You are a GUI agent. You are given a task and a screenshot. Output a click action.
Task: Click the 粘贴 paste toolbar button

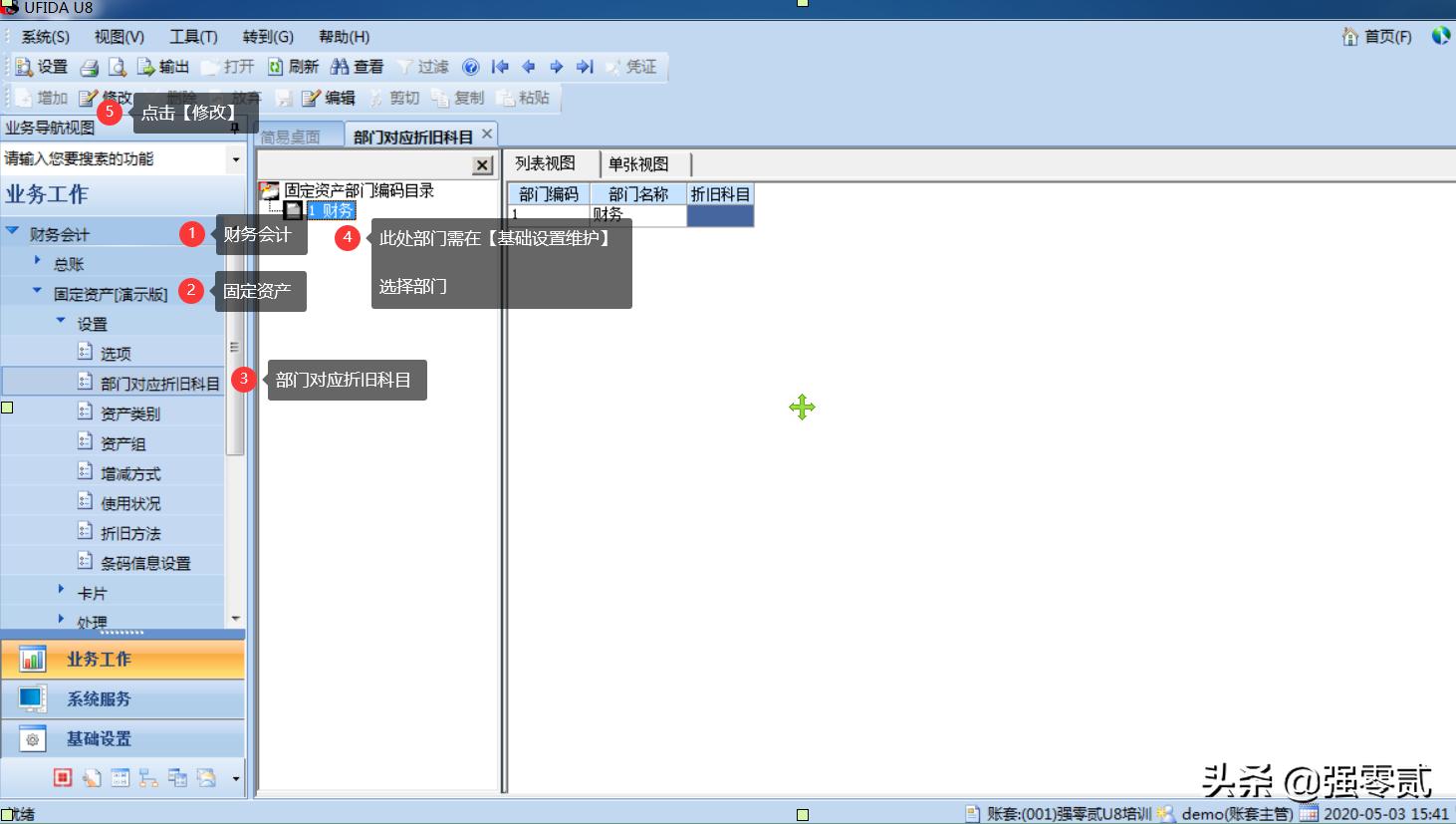523,98
